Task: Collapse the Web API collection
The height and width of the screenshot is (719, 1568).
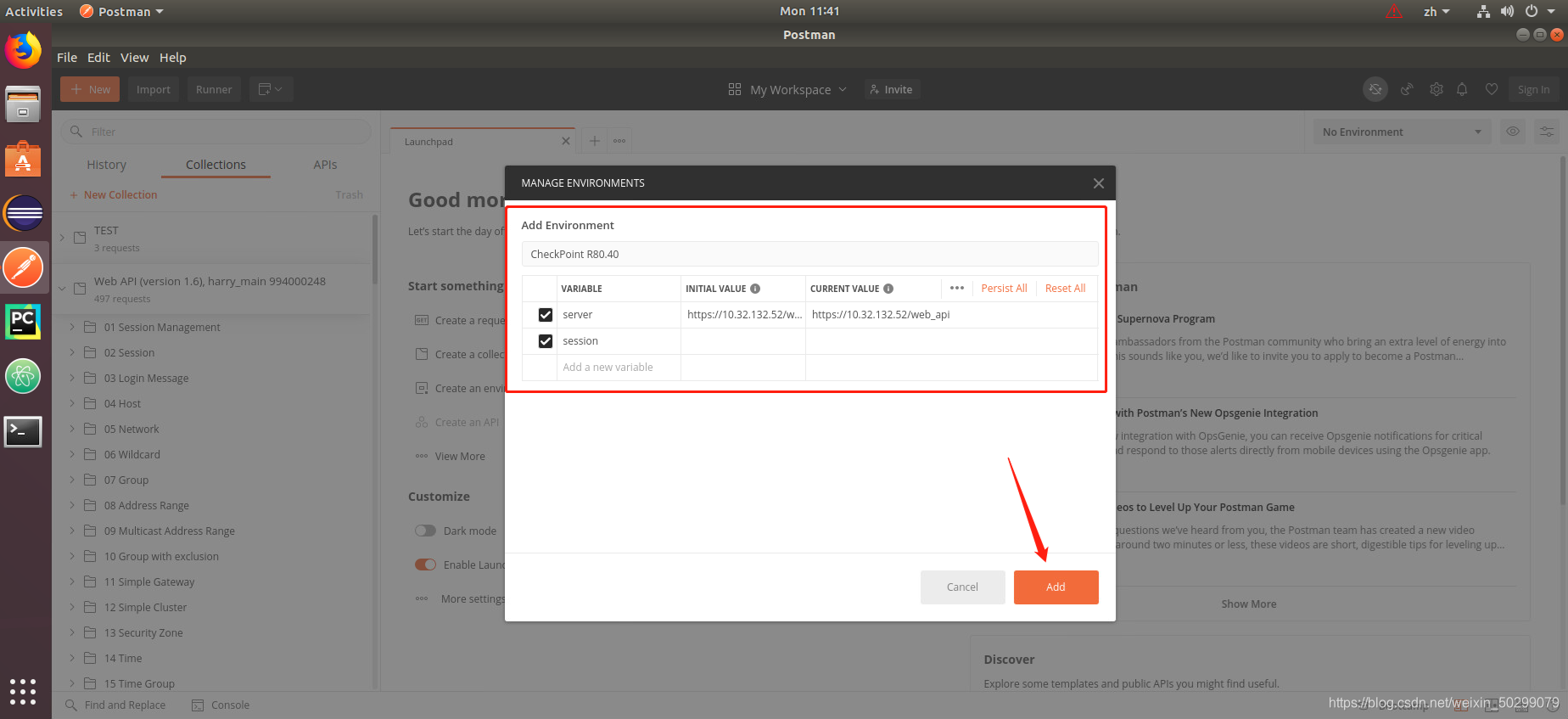Action: click(62, 289)
